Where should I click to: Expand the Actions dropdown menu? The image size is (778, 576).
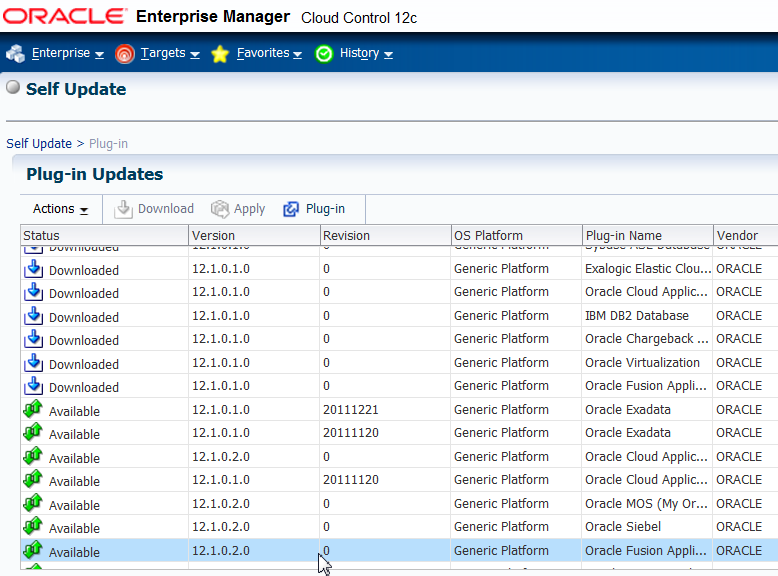coord(61,209)
